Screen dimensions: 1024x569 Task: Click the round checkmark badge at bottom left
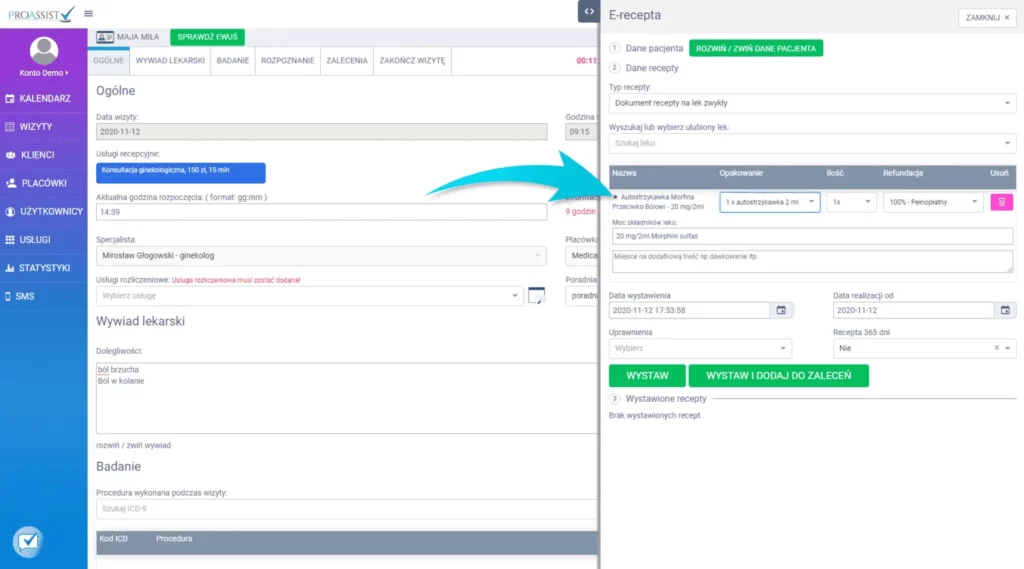tap(27, 541)
